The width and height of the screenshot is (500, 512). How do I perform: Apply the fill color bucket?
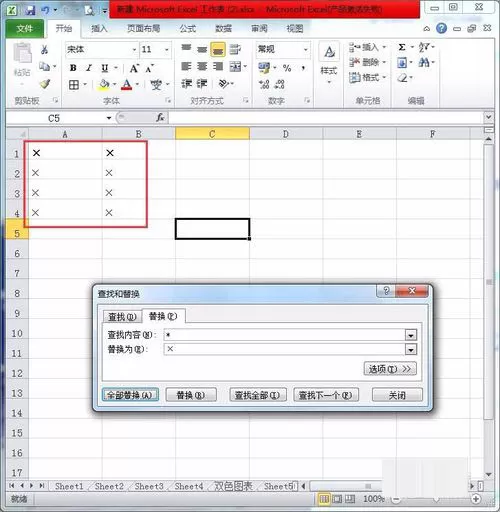(x=104, y=84)
